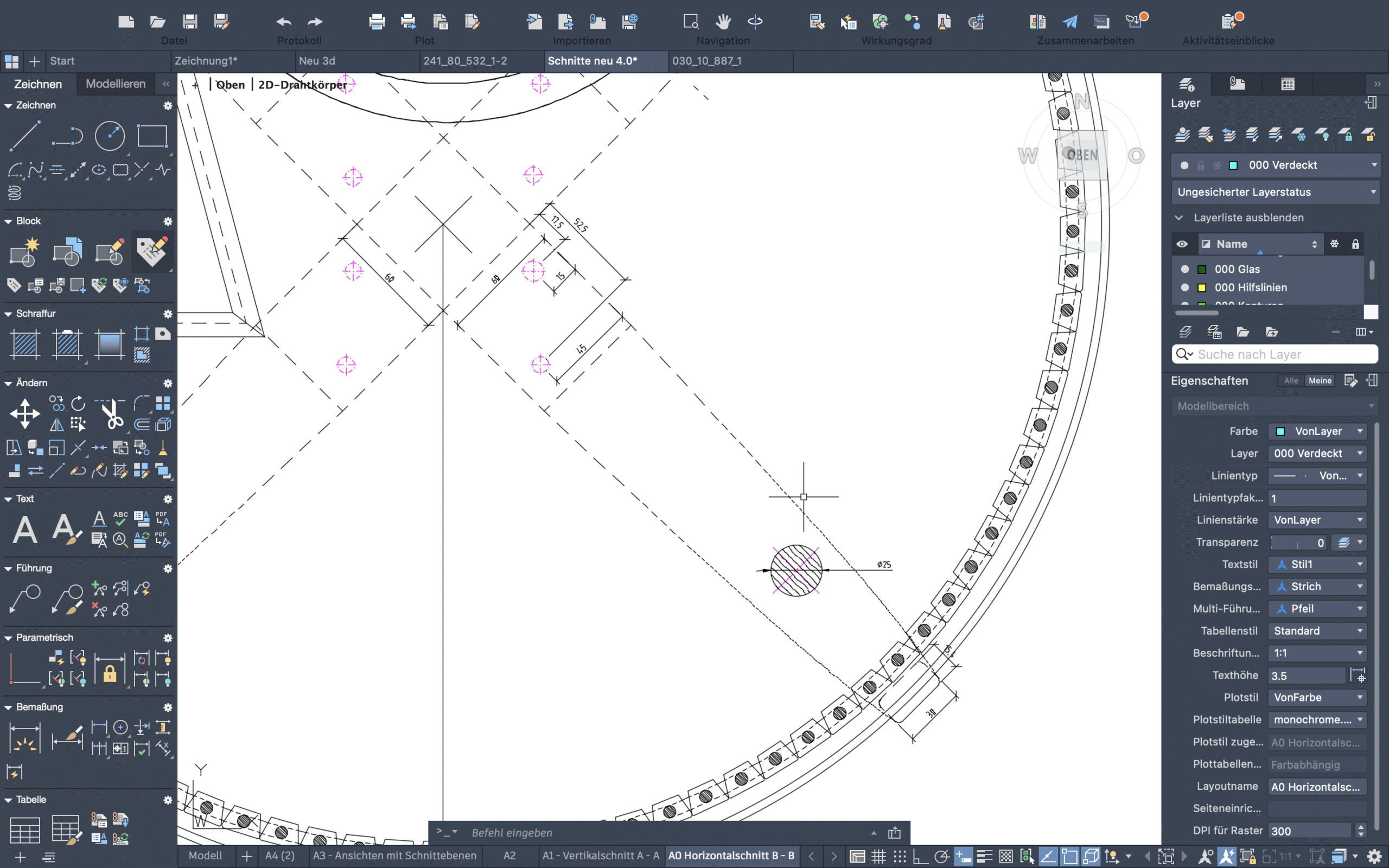Screen dimensions: 1389x868
Task: Click the Save file icon
Action: tap(189, 22)
